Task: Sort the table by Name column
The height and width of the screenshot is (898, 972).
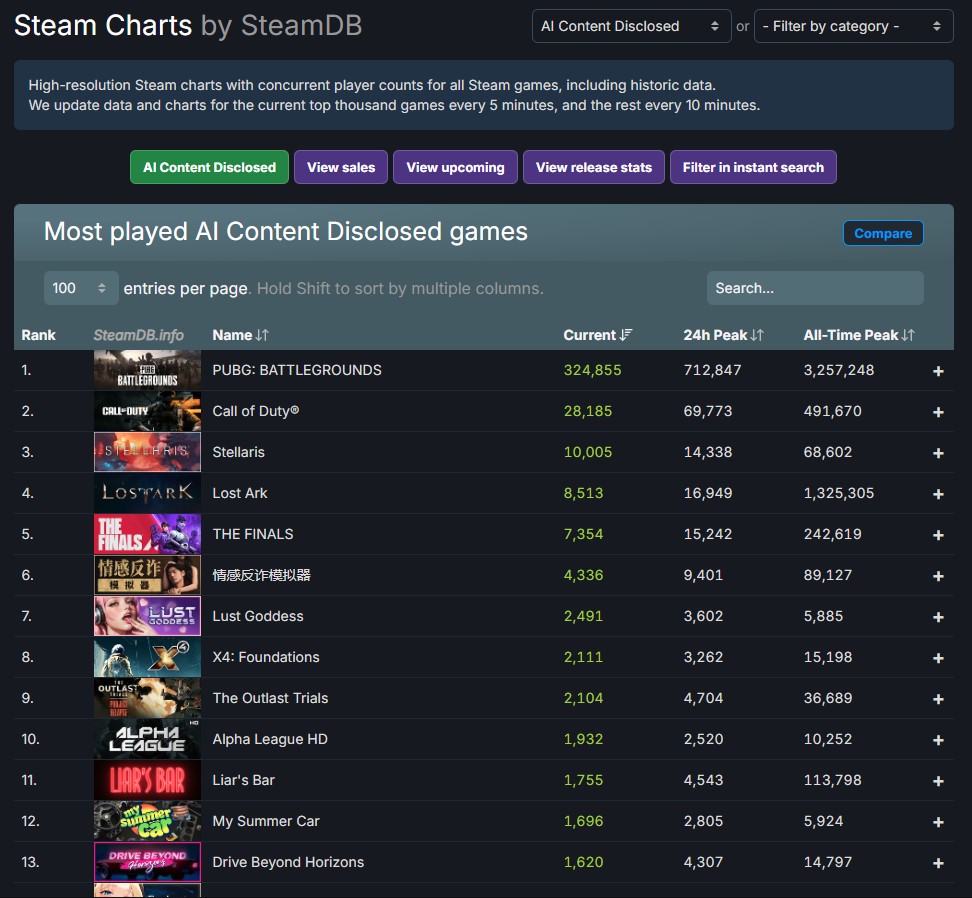Action: click(241, 335)
